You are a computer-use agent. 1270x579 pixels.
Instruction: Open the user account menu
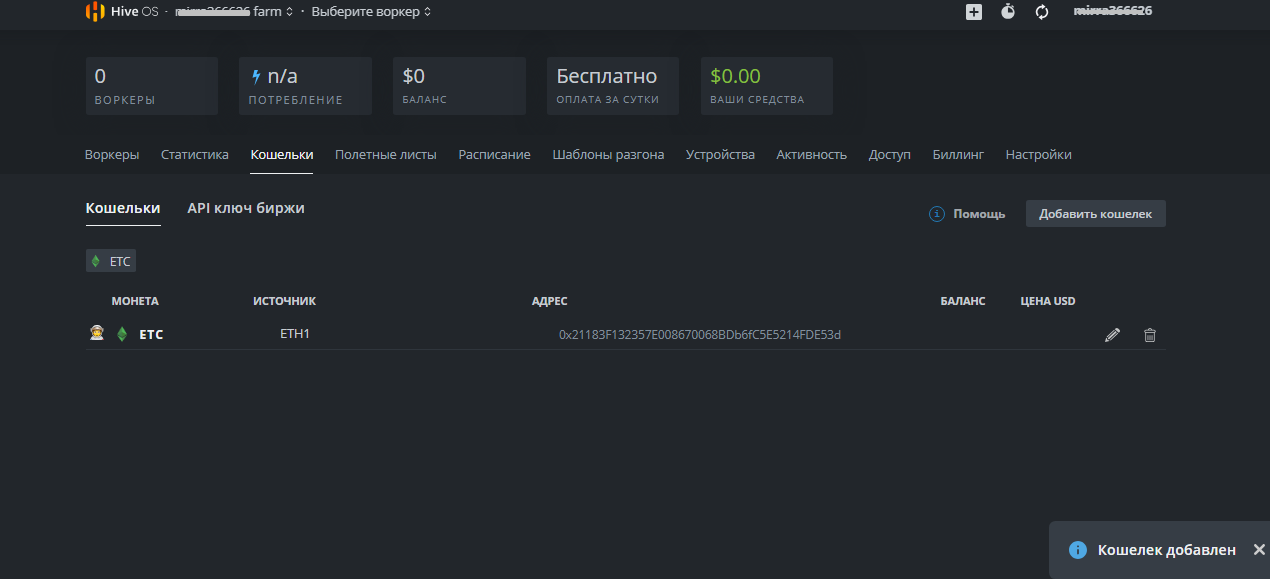click(1113, 12)
